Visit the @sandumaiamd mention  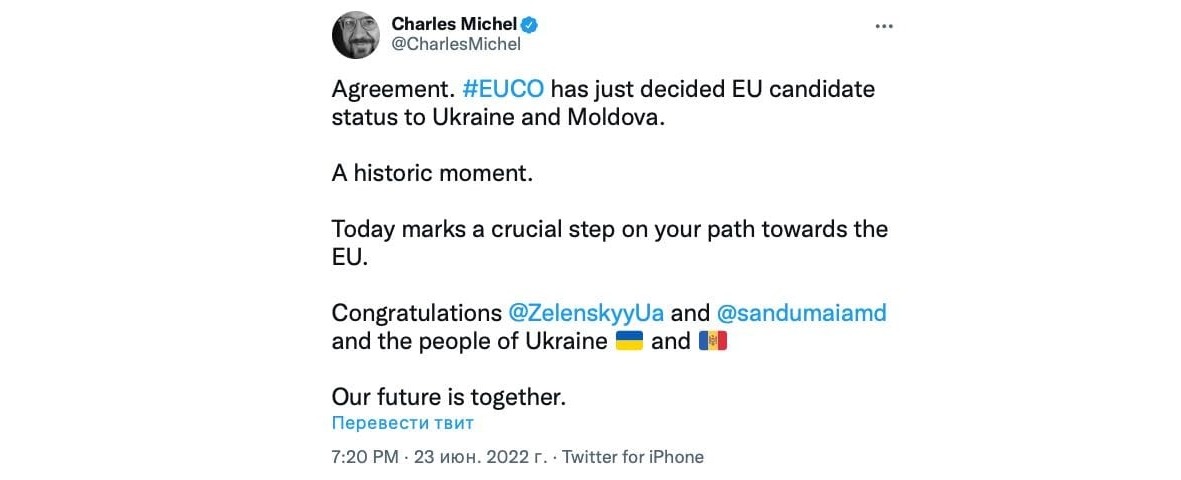(x=802, y=312)
